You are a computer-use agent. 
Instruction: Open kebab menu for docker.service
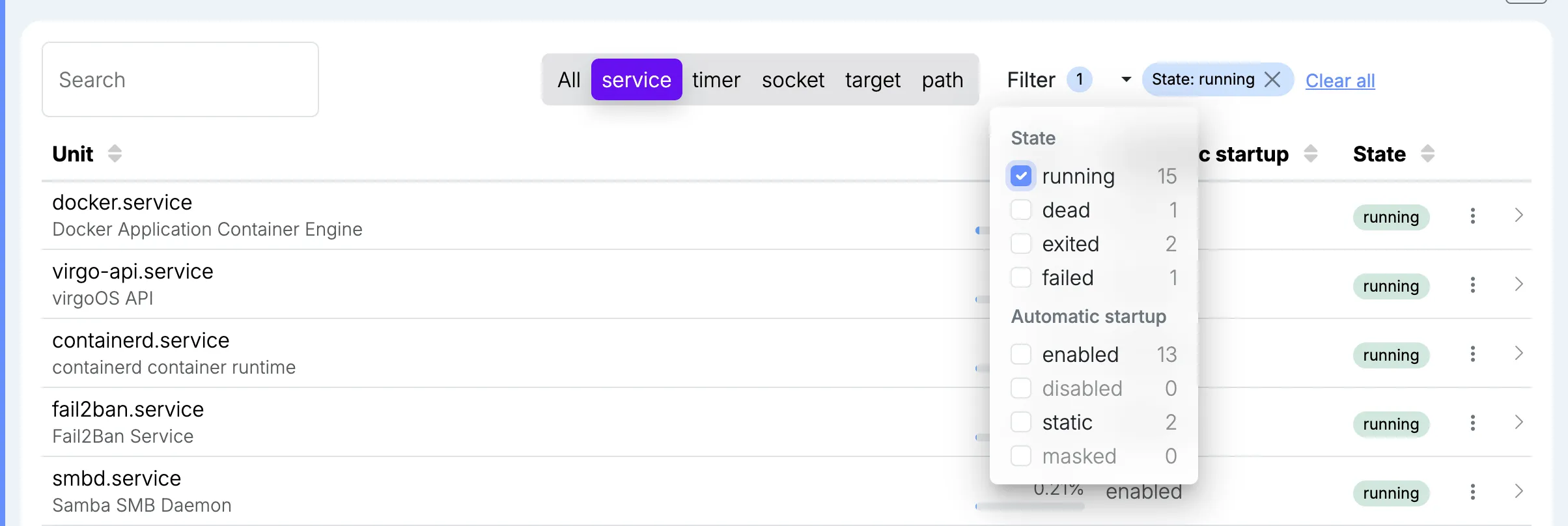[1472, 216]
